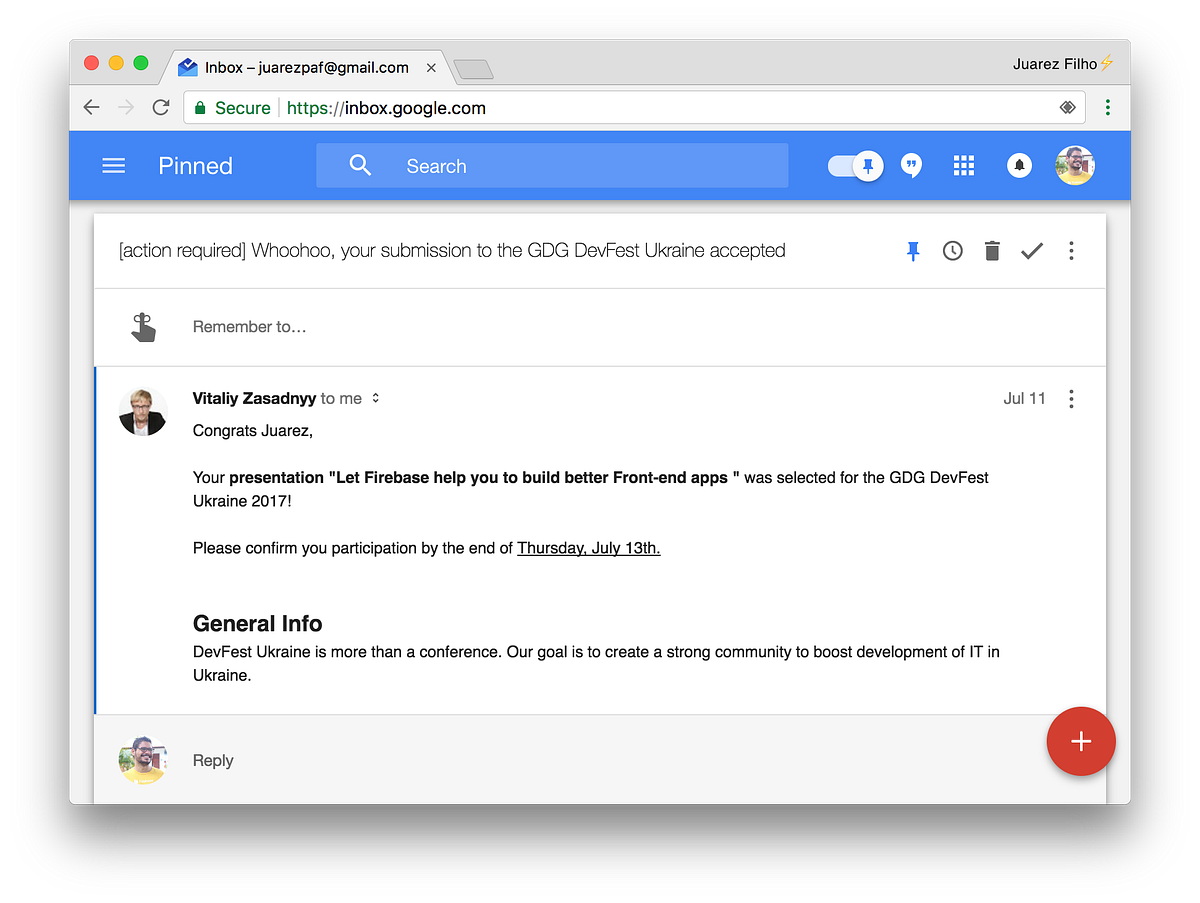Mark email done with checkmark
Image resolution: width=1200 pixels, height=903 pixels.
tap(1032, 251)
